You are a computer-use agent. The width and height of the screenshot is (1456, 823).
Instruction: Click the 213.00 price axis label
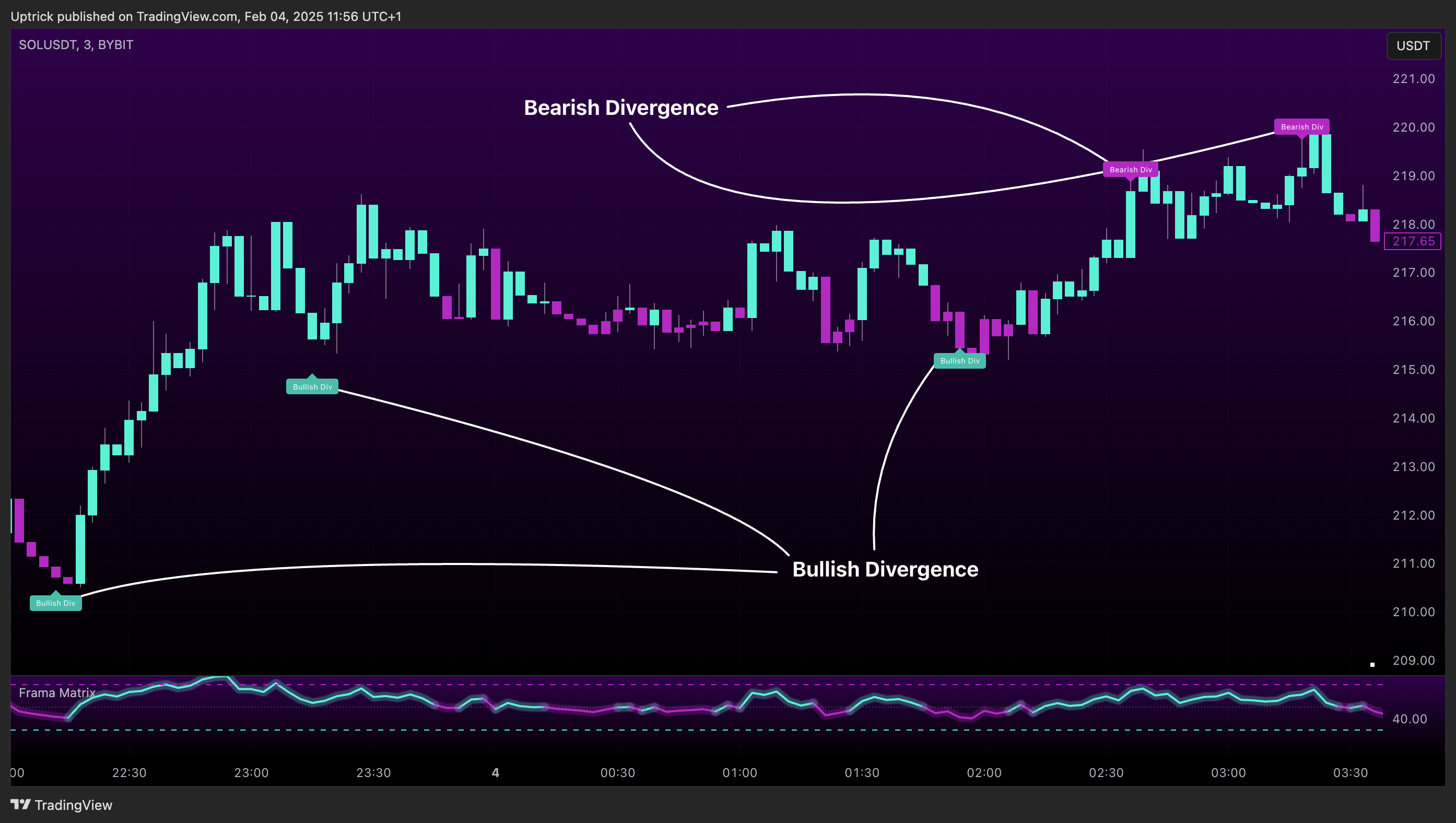pyautogui.click(x=1414, y=467)
